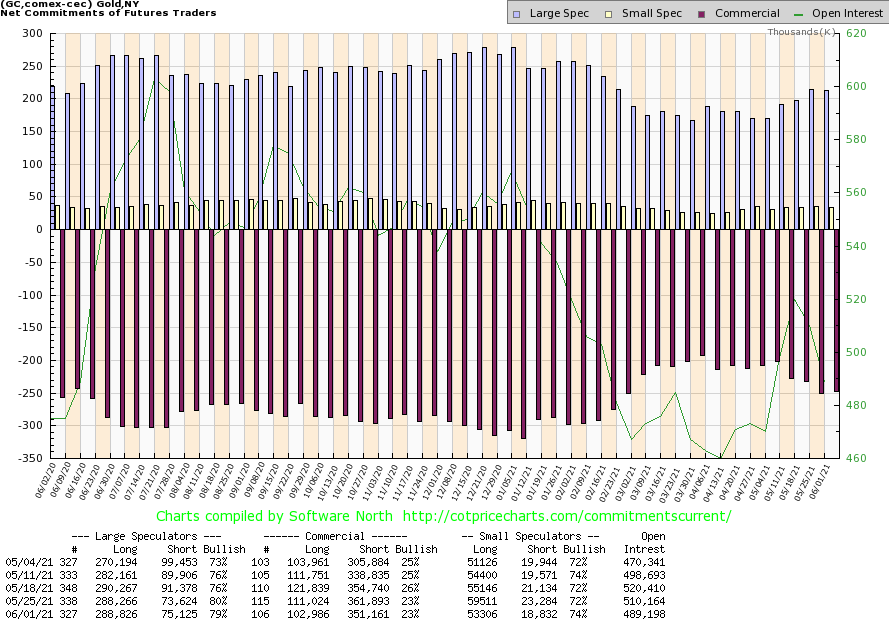Image resolution: width=889 pixels, height=620 pixels.
Task: Click the -350 label on left axis
Action: click(x=27, y=459)
